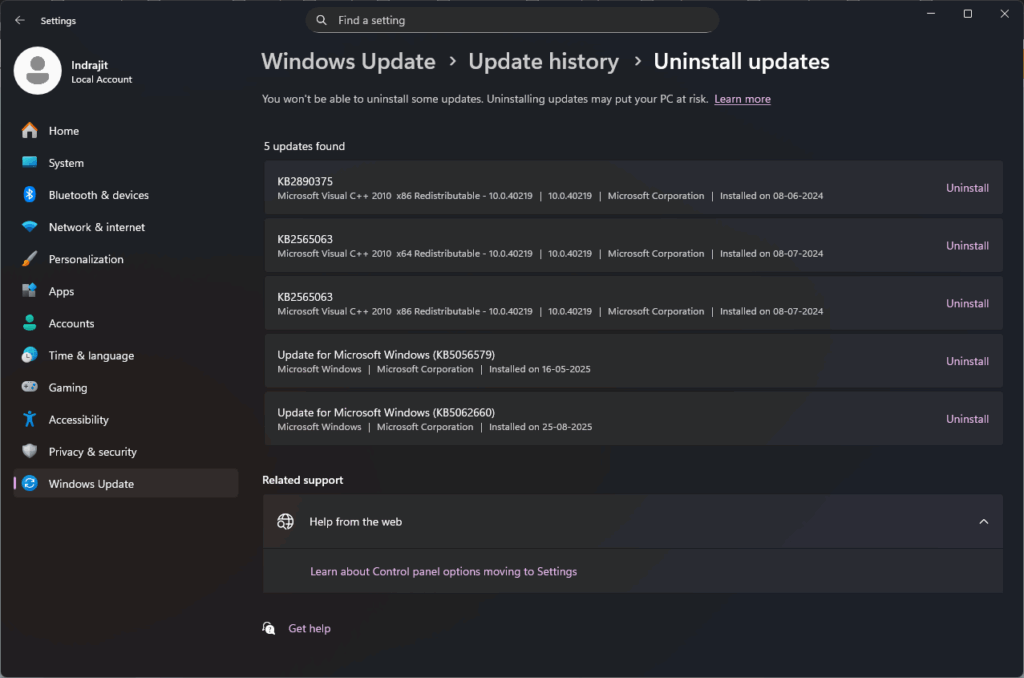Uninstall update KB2890375
This screenshot has height=678, width=1024.
966,187
